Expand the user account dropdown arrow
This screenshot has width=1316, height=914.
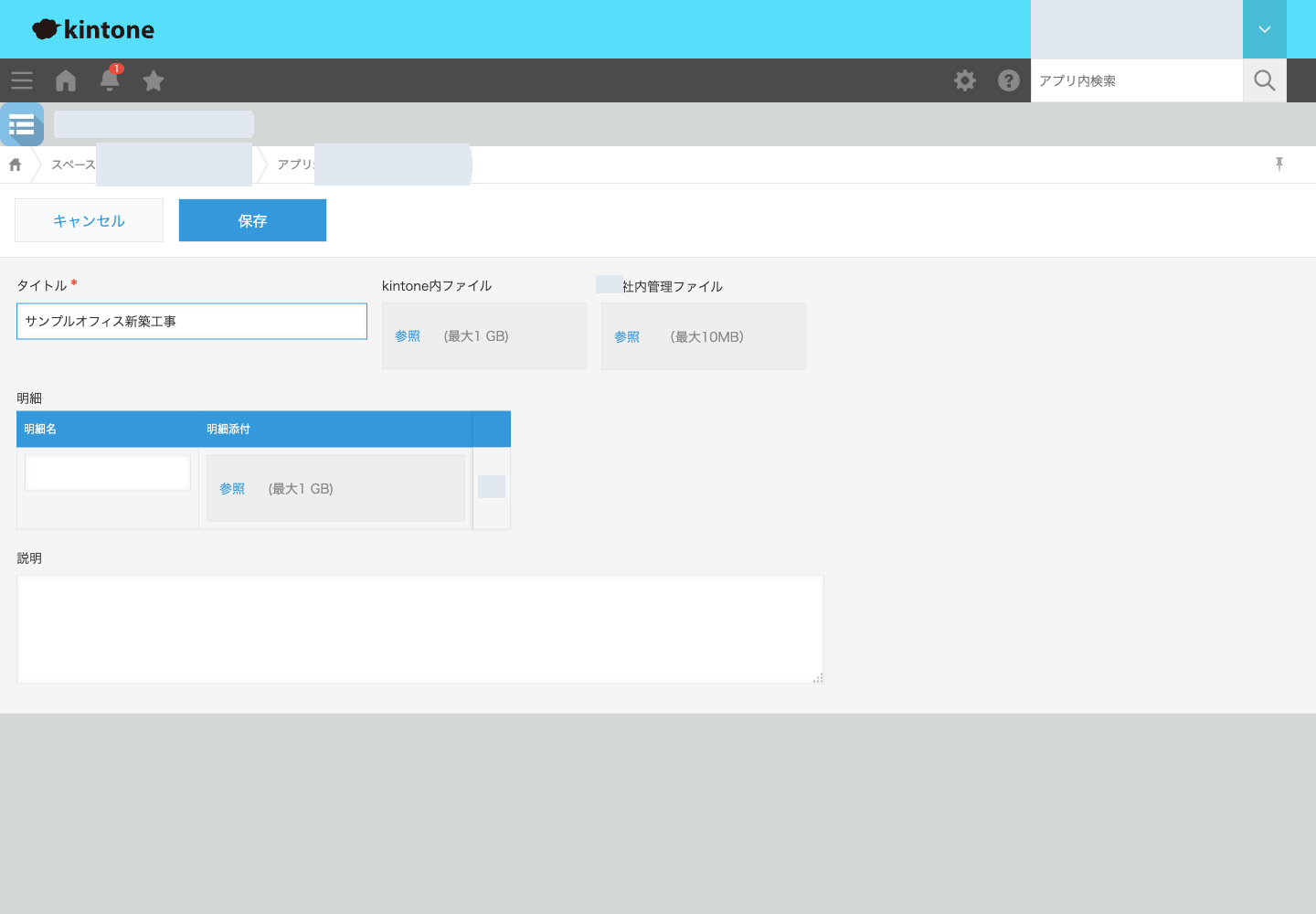(1265, 29)
